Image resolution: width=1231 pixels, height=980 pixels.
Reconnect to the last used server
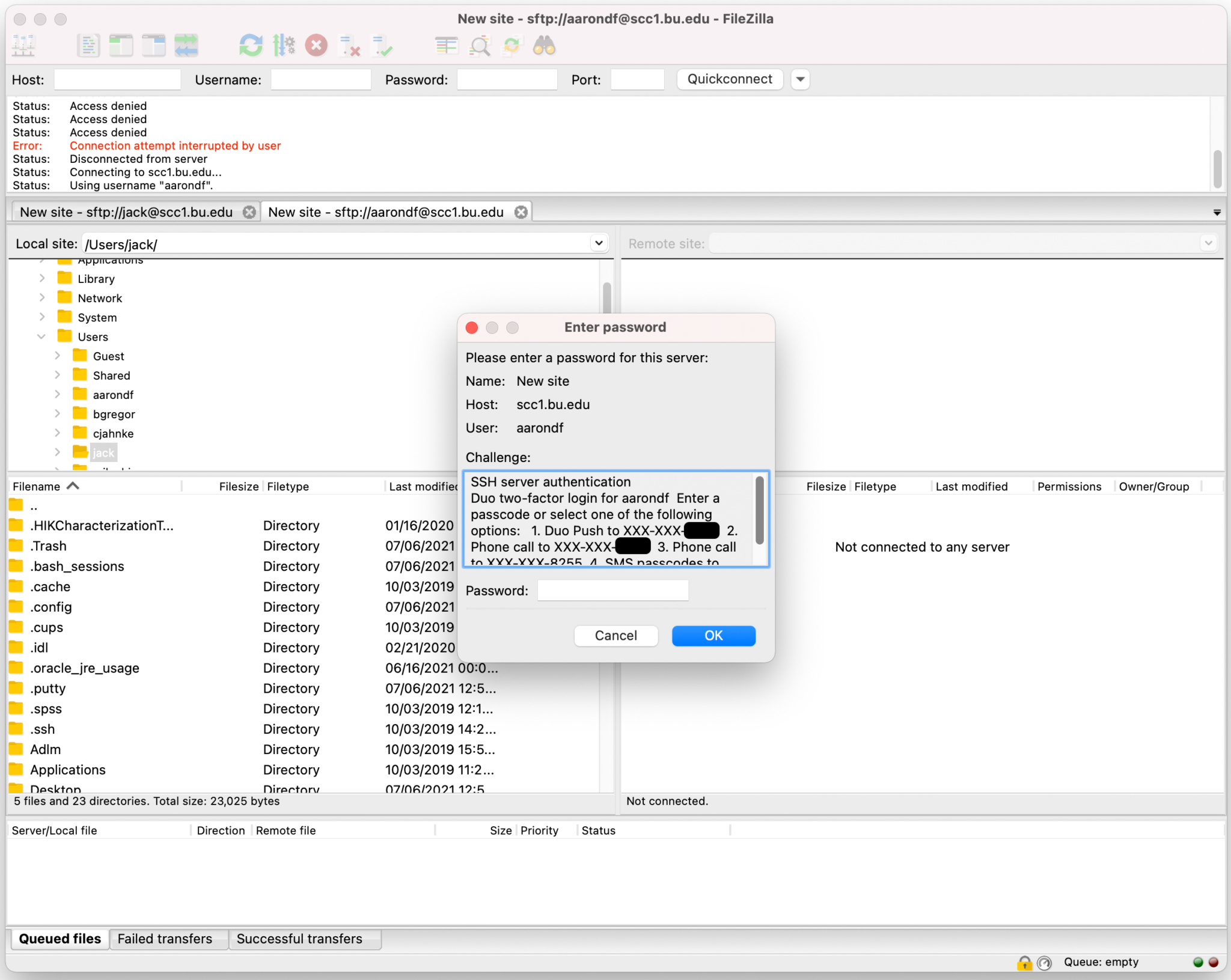click(x=383, y=45)
